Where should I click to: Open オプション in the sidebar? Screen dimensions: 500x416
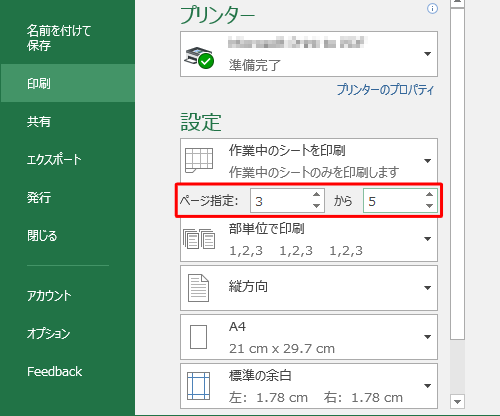click(49, 333)
